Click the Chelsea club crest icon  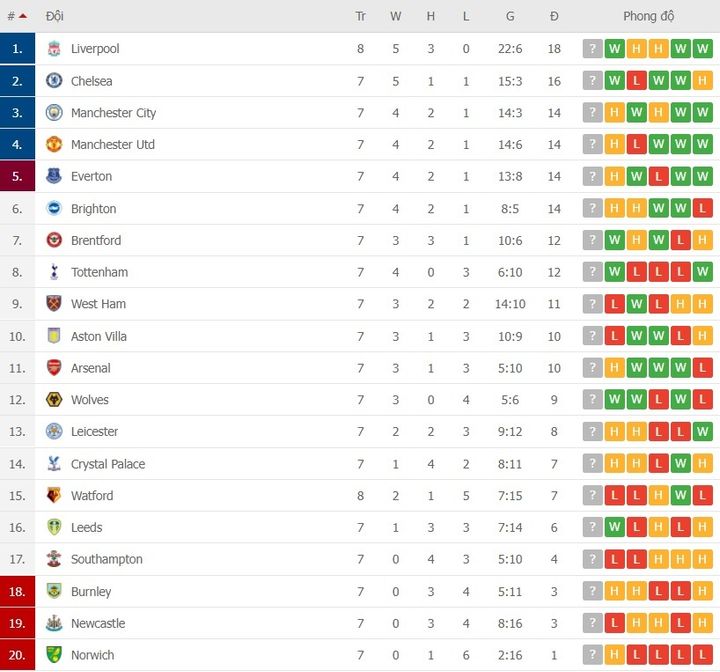click(x=54, y=81)
